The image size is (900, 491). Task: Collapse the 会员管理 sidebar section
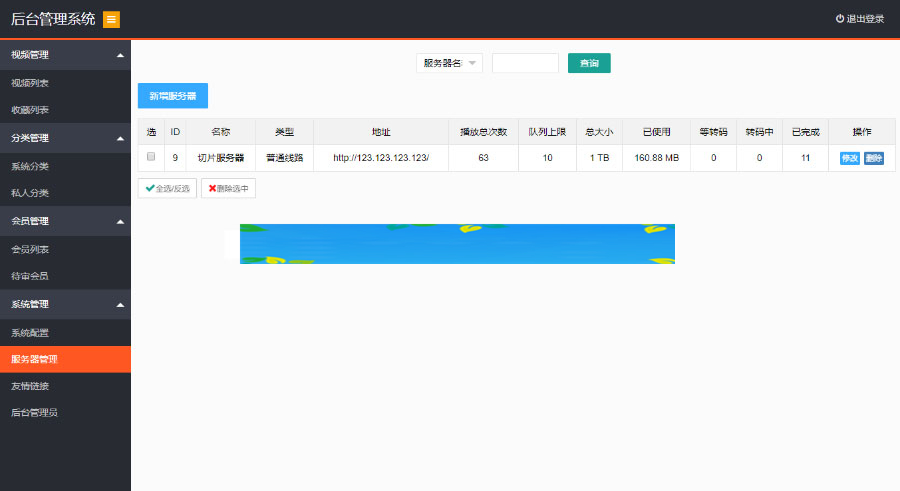(120, 221)
